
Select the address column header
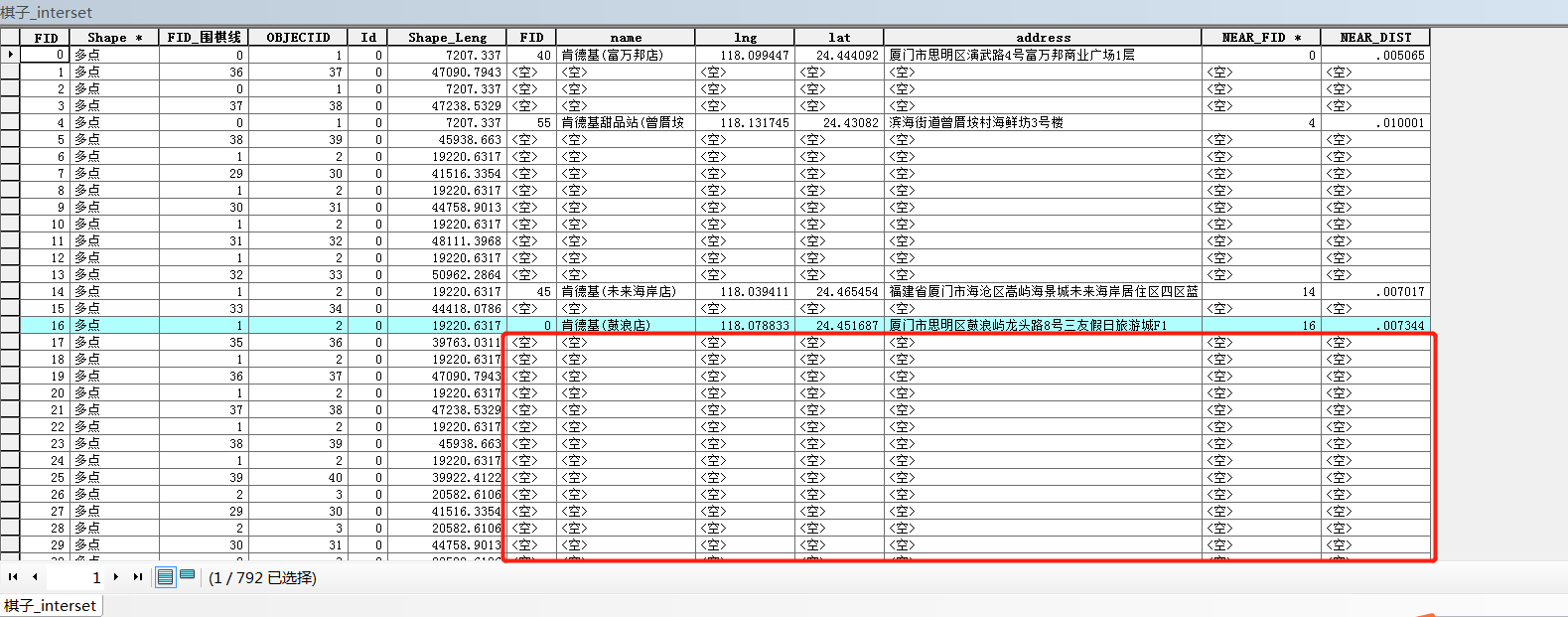[1043, 38]
